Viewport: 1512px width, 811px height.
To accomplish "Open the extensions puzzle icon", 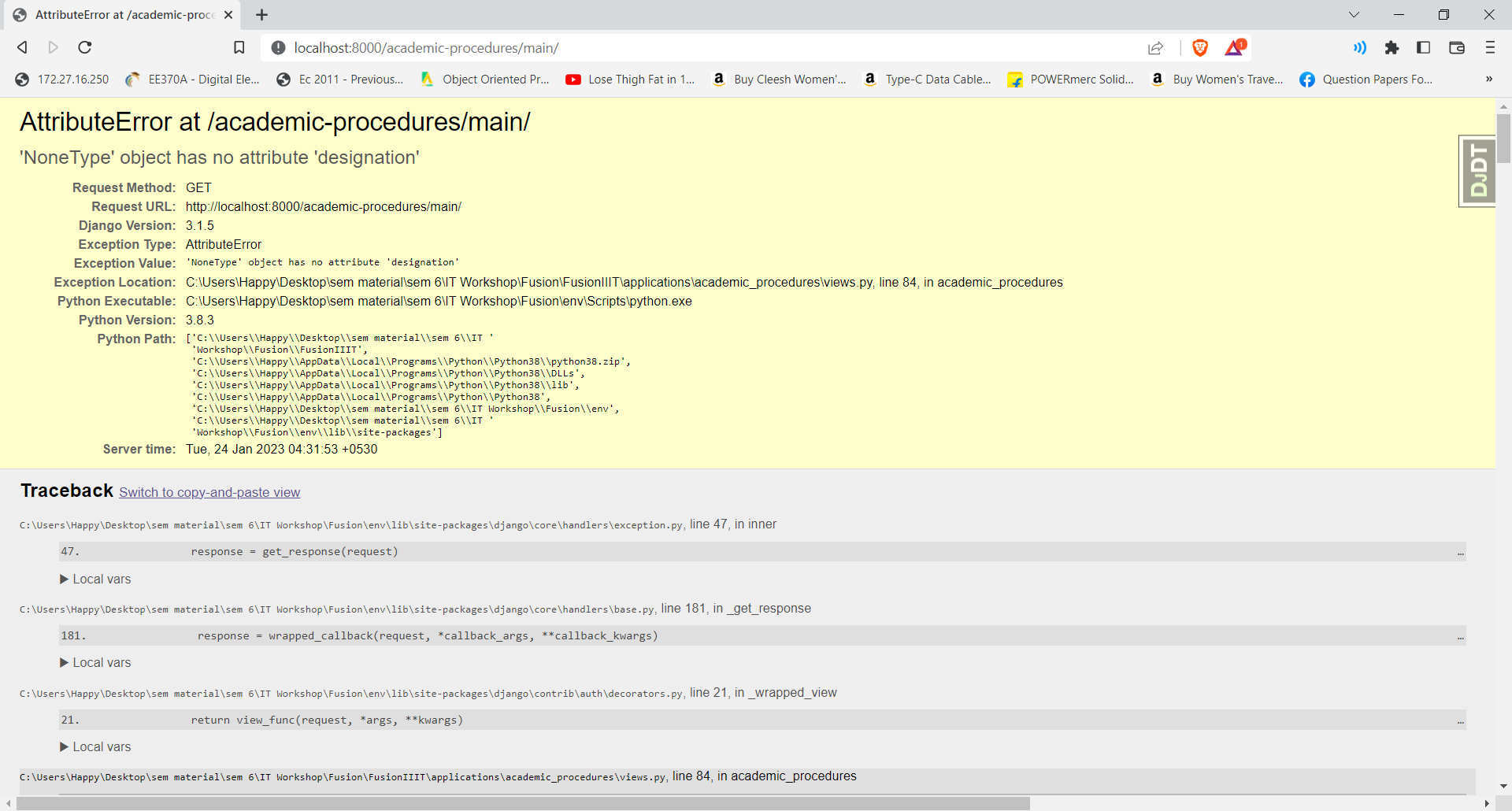I will tap(1392, 48).
